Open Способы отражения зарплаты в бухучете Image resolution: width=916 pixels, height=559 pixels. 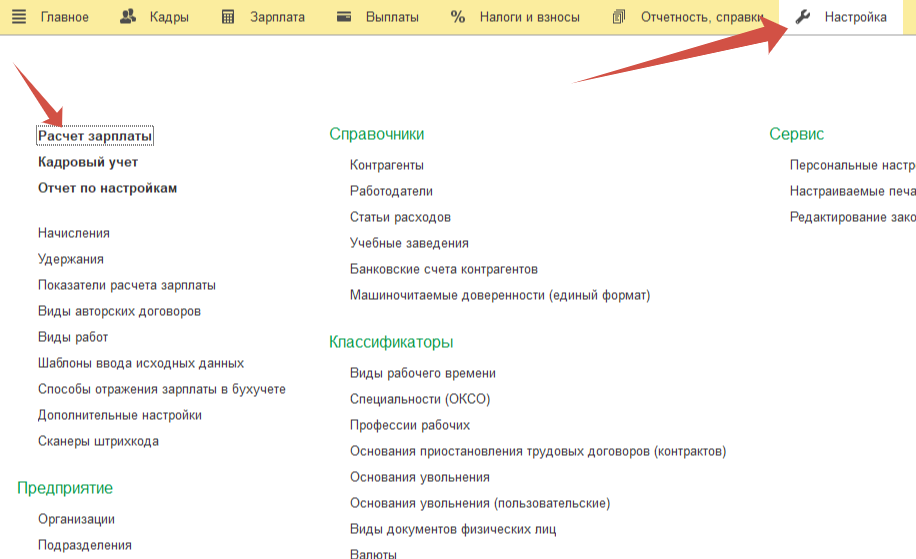(162, 389)
